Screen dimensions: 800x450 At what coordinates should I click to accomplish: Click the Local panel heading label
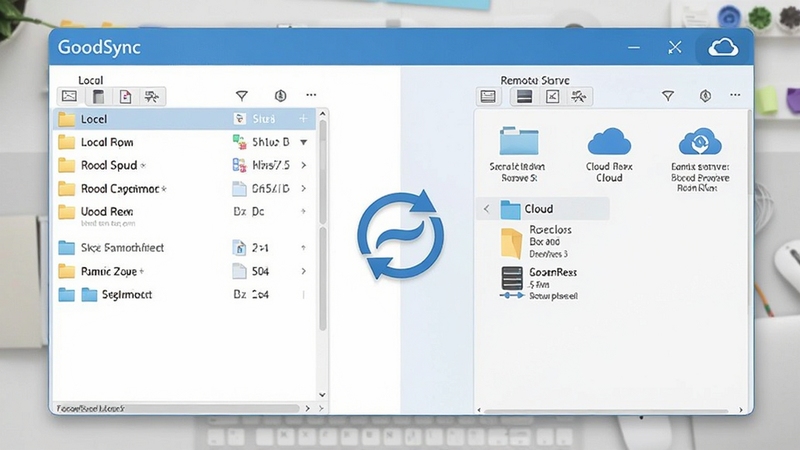(90, 80)
